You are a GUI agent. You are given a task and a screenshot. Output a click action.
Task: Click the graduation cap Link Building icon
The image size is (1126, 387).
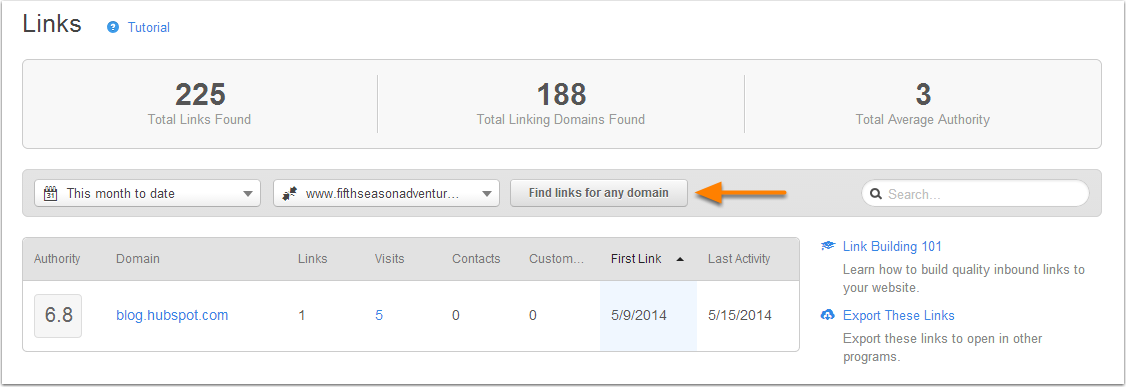(828, 246)
